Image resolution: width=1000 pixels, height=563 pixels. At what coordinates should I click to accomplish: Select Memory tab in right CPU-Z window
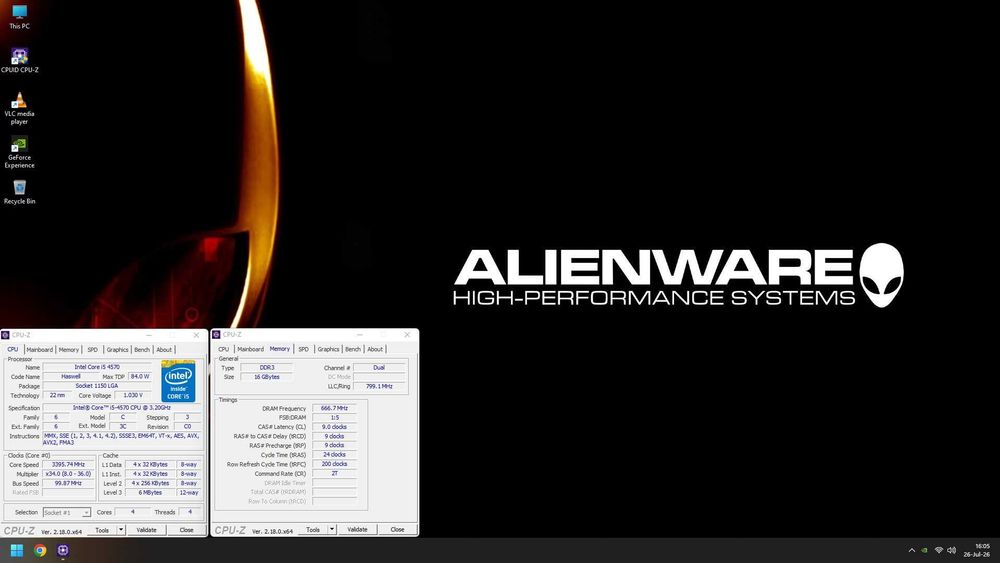[279, 349]
